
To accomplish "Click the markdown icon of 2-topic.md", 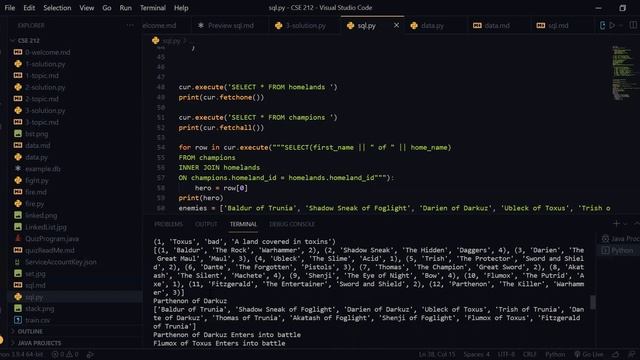I will click(x=18, y=99).
